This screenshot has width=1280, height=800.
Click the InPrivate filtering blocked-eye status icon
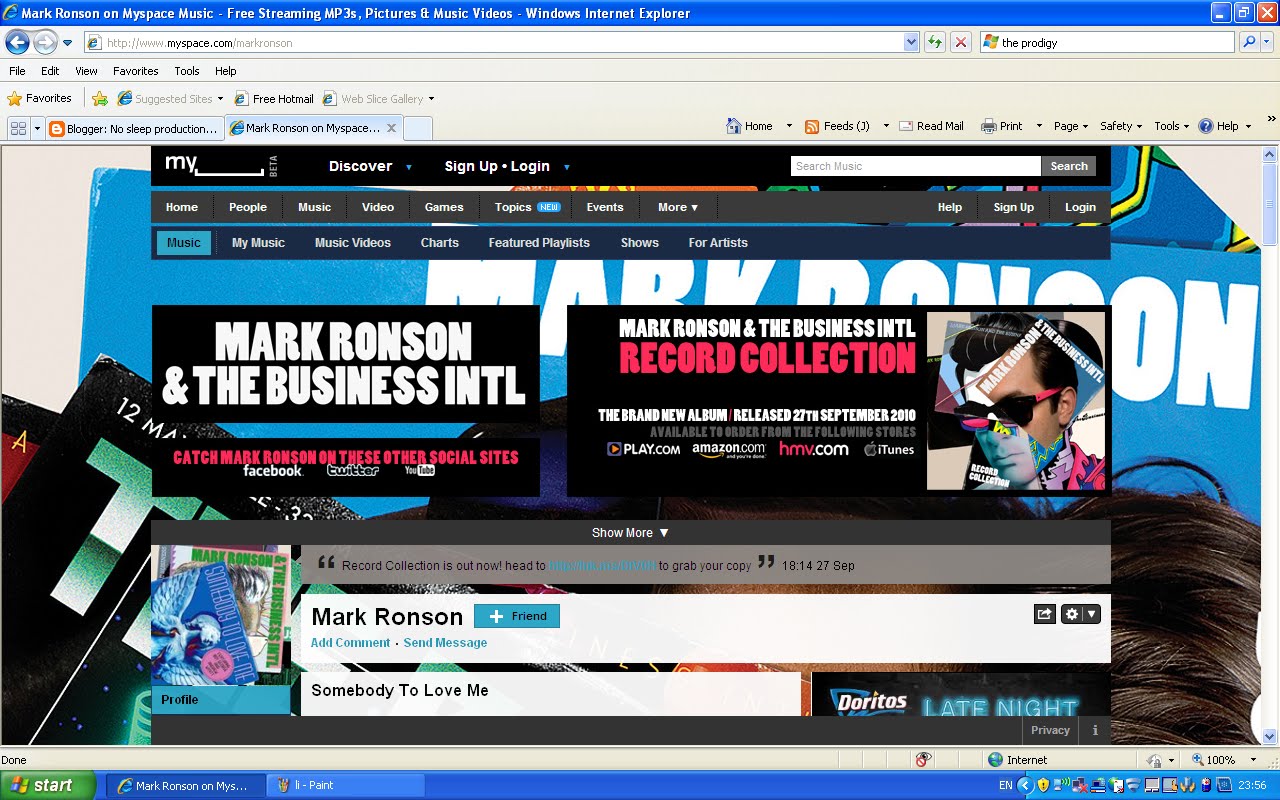pos(923,760)
